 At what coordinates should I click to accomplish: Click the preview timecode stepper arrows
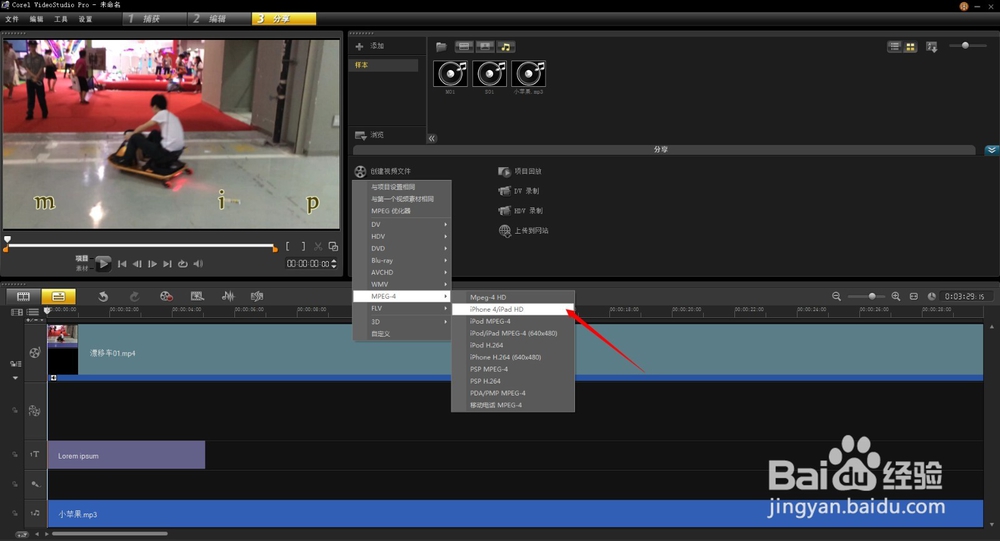pyautogui.click(x=334, y=263)
